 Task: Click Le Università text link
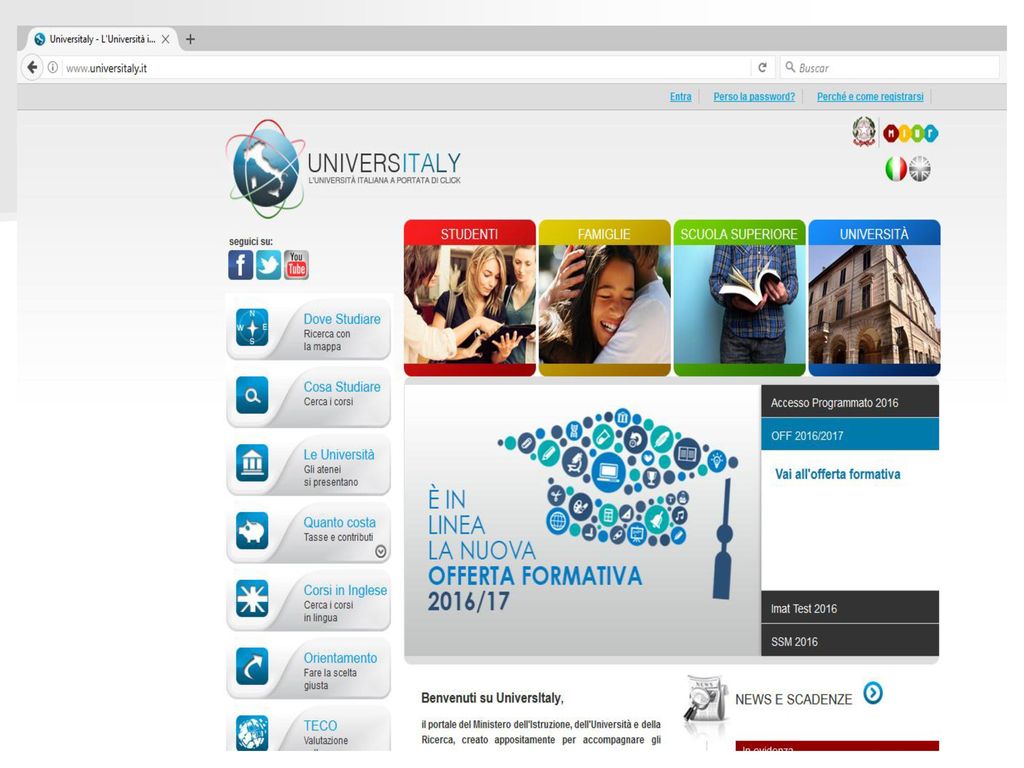tap(339, 455)
